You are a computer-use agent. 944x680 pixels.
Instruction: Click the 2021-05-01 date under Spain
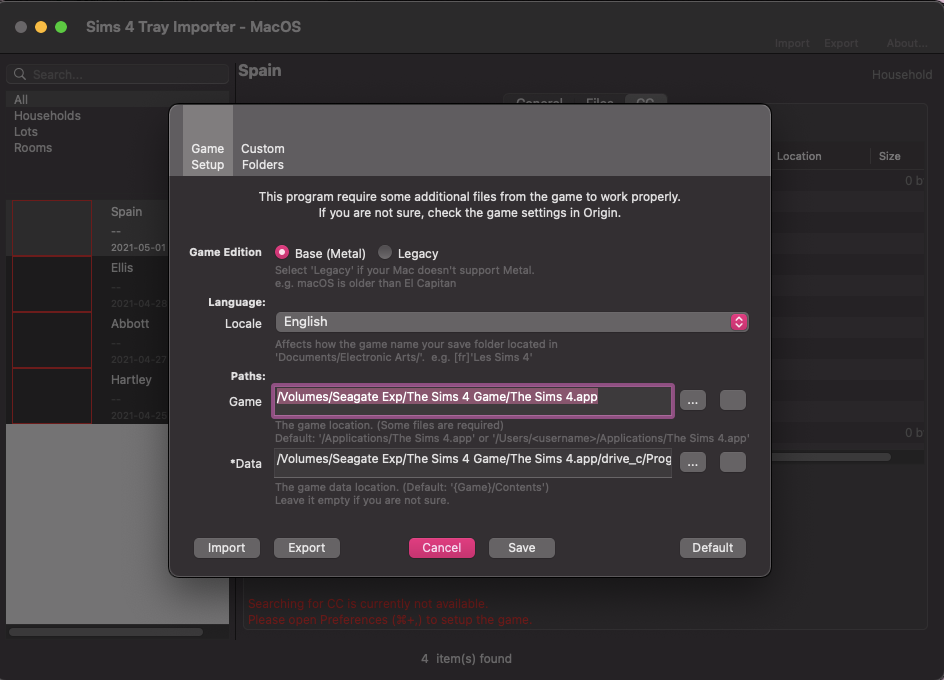tap(138, 248)
